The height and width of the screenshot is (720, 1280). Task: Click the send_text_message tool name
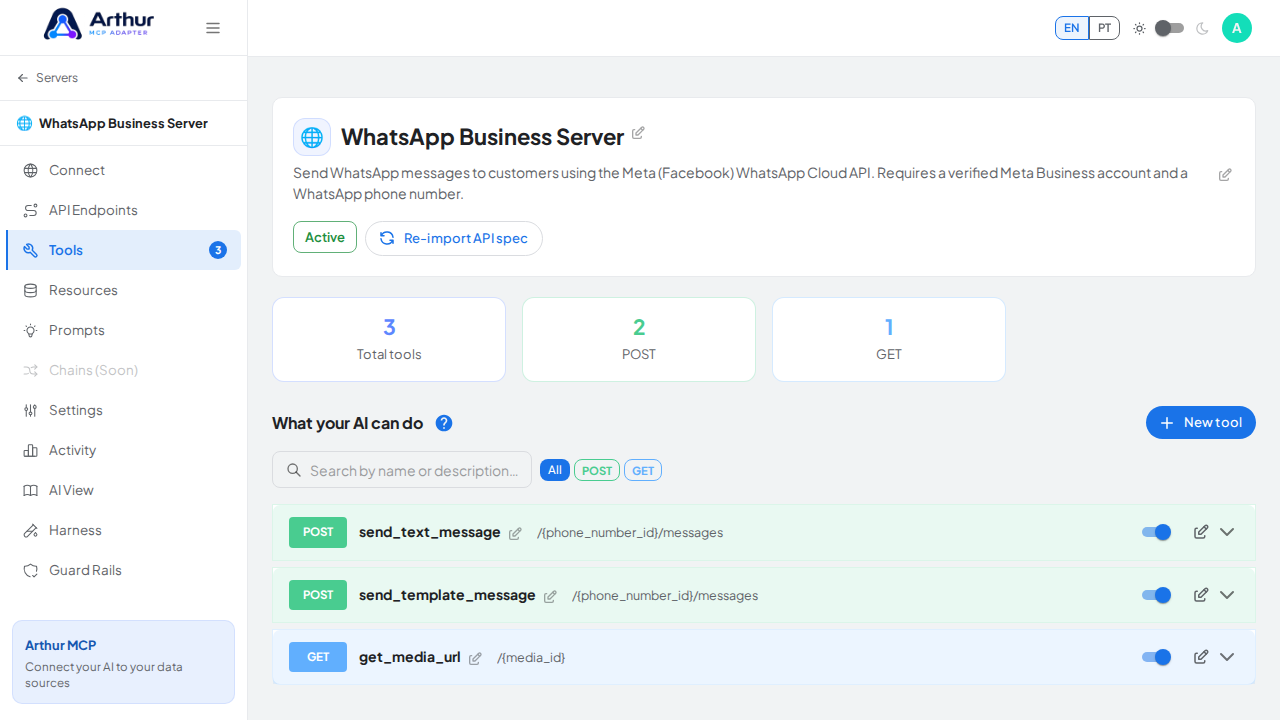(430, 532)
